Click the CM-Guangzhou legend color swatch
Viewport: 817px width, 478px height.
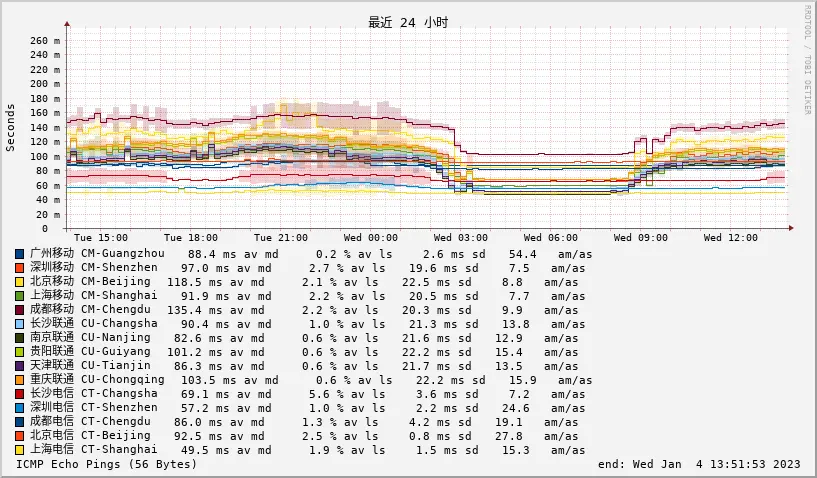point(20,254)
